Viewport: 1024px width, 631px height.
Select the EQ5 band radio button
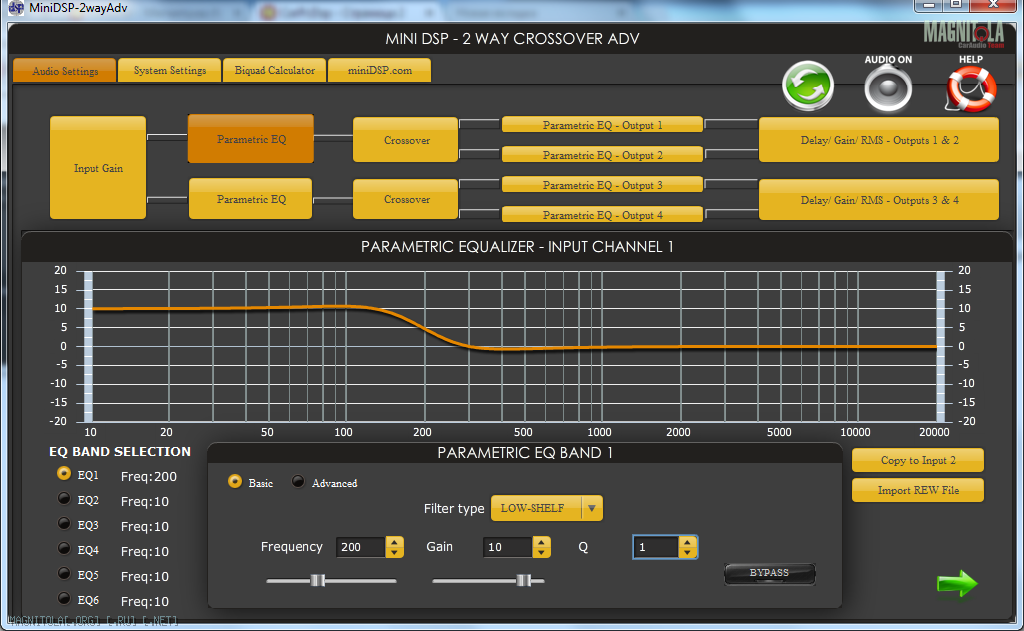63,573
